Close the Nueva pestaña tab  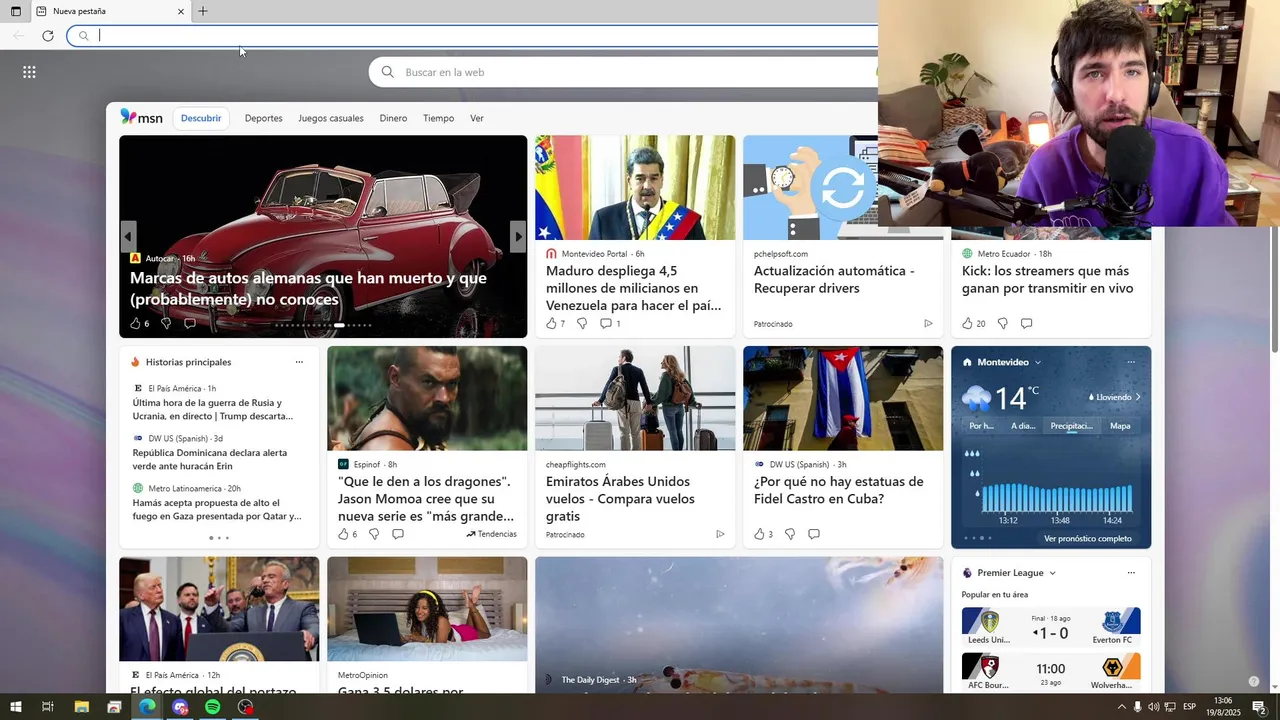[x=181, y=11]
